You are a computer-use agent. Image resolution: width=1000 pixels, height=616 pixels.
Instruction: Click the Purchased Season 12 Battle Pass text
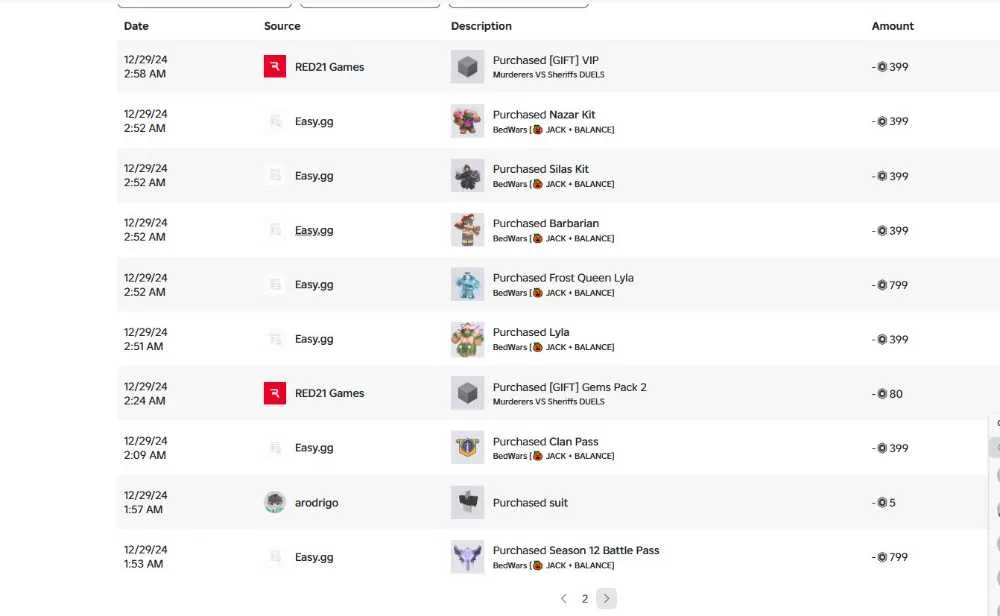[576, 550]
